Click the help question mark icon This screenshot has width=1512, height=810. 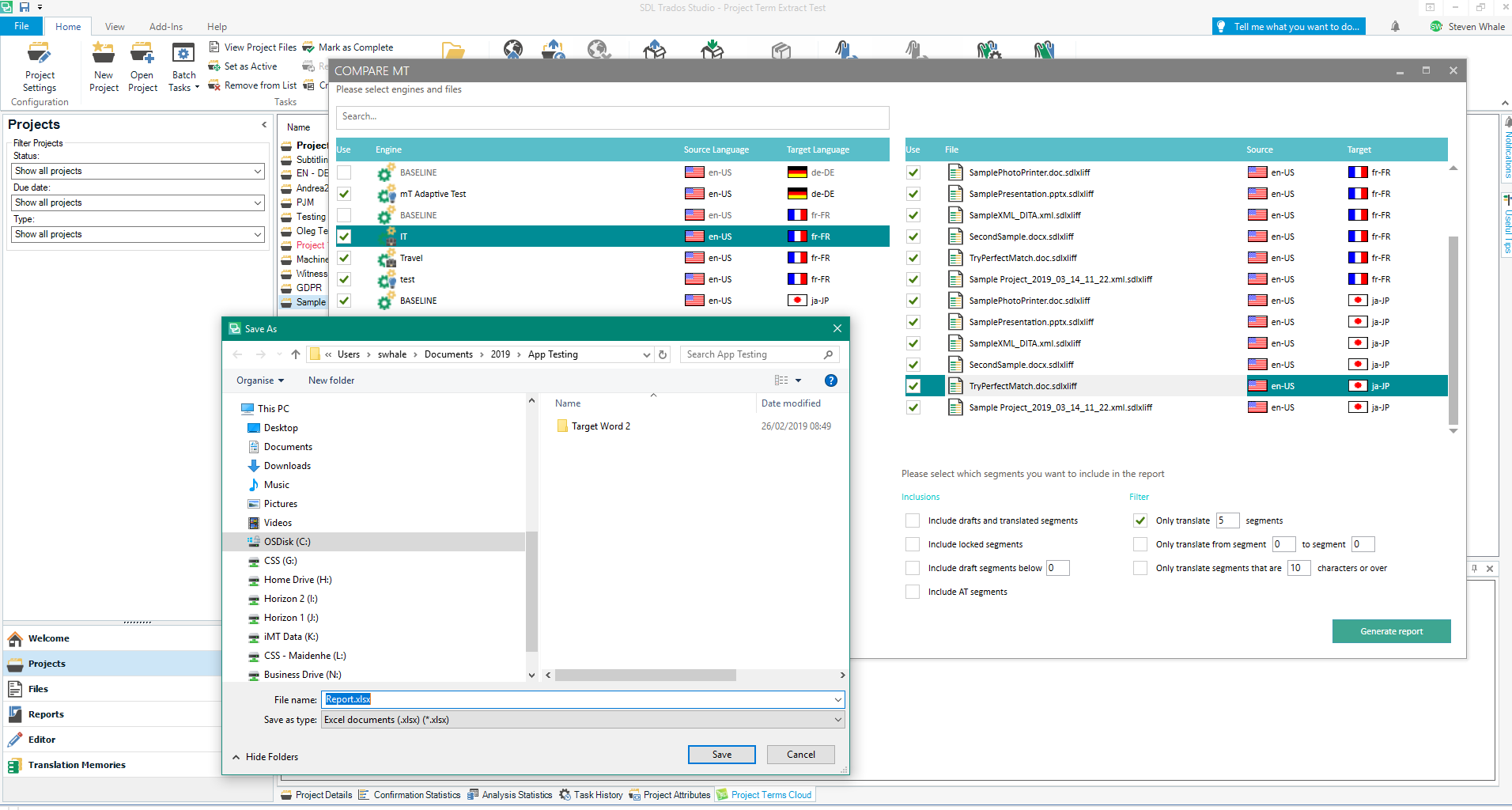tap(830, 380)
